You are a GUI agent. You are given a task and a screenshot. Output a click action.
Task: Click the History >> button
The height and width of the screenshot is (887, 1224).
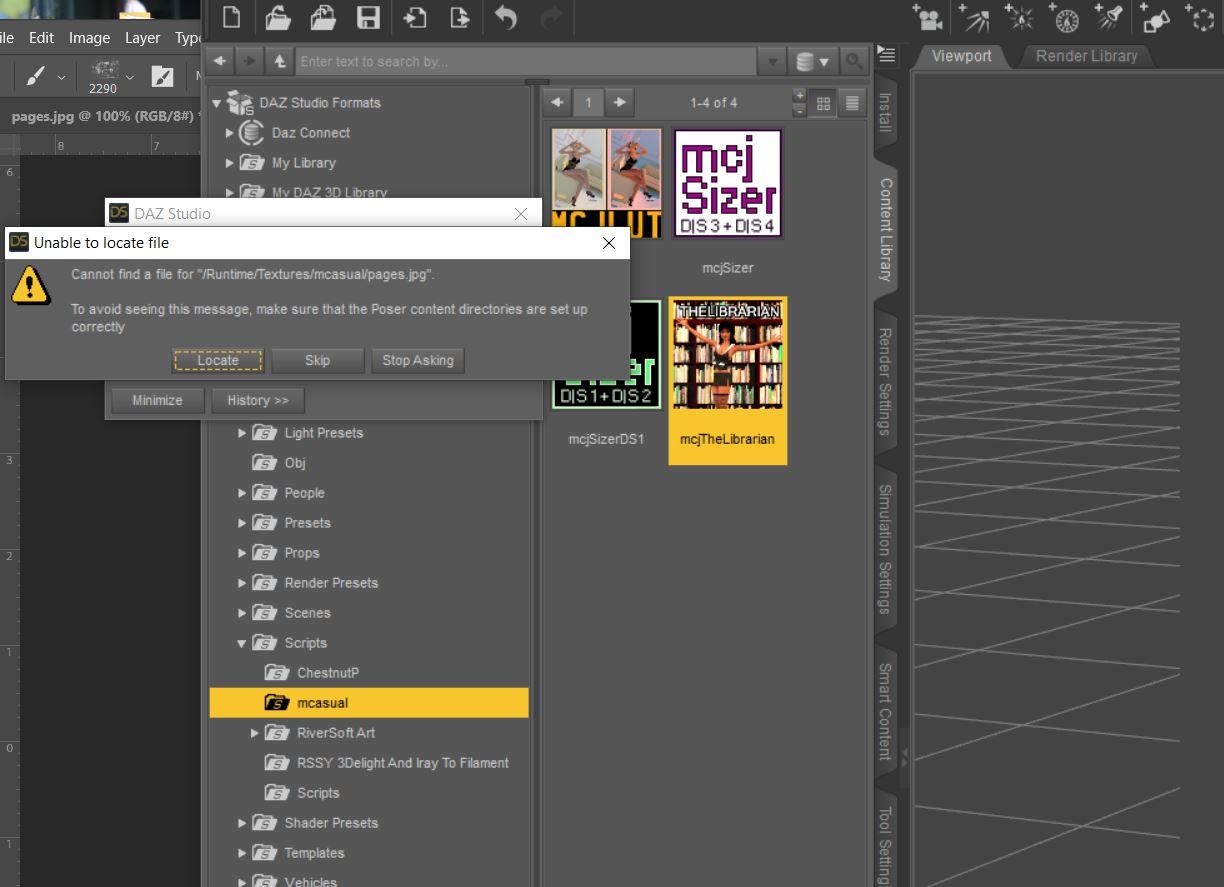(257, 400)
